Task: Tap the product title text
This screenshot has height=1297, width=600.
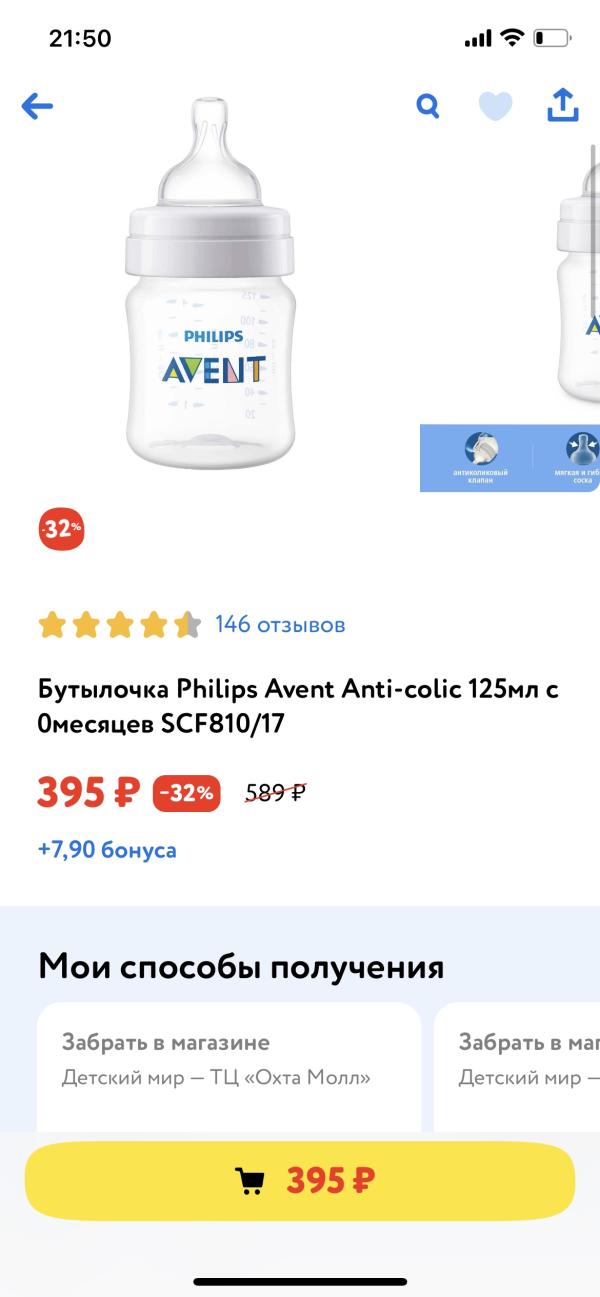Action: pos(298,706)
